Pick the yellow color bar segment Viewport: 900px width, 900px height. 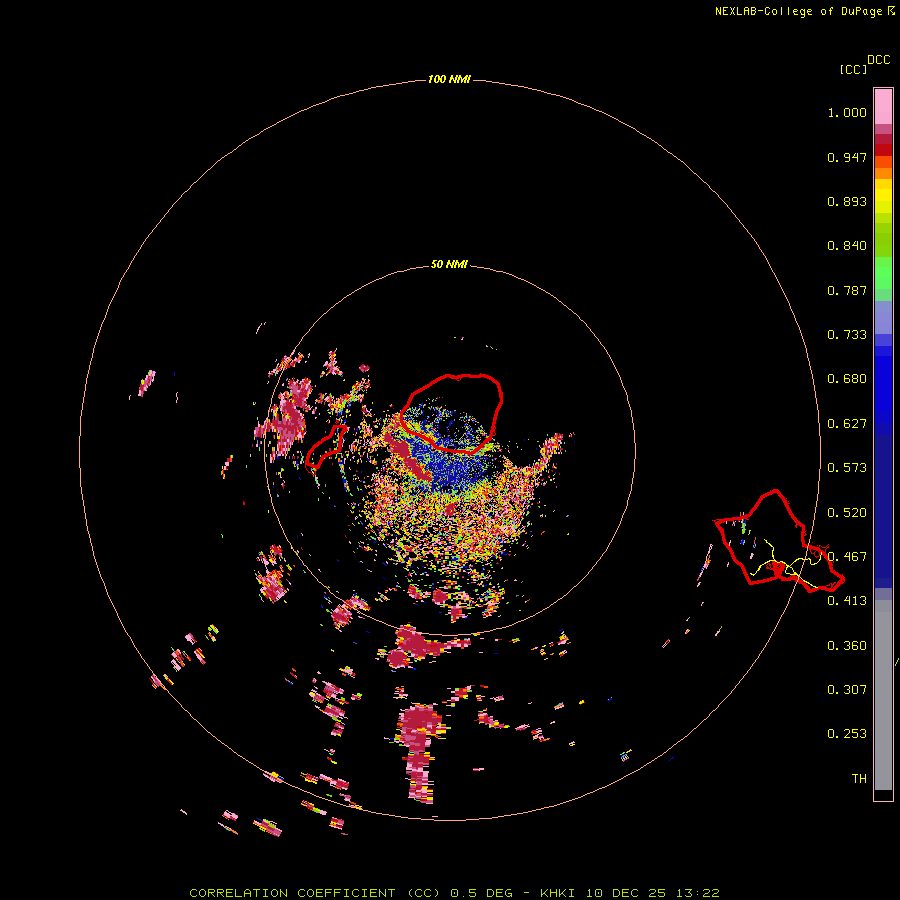[x=883, y=196]
